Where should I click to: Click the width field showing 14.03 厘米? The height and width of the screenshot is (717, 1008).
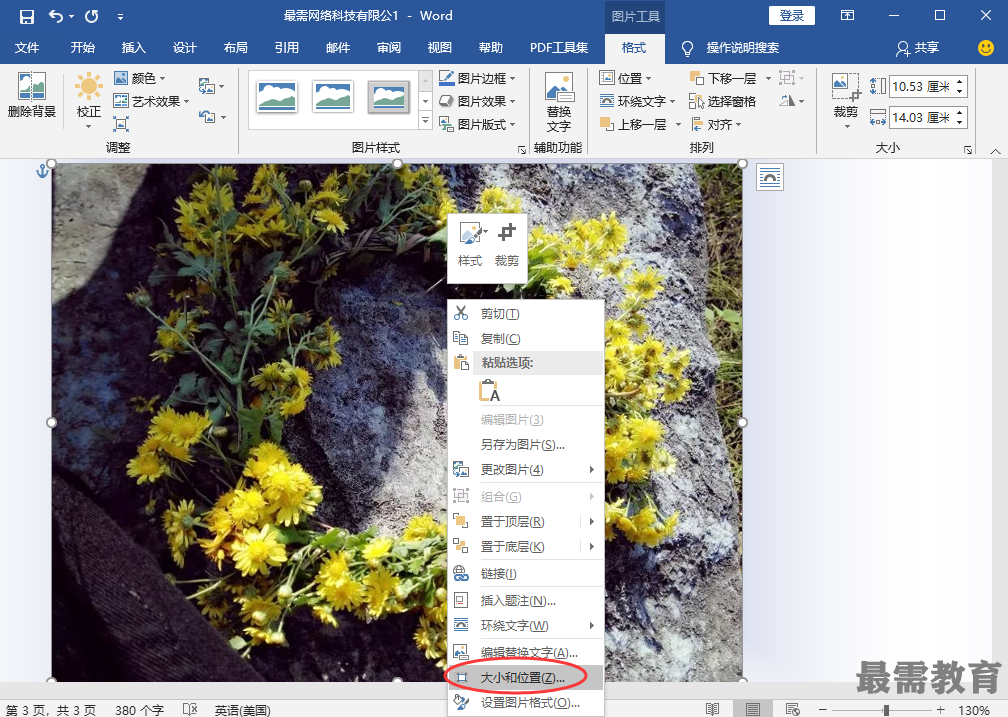point(921,118)
